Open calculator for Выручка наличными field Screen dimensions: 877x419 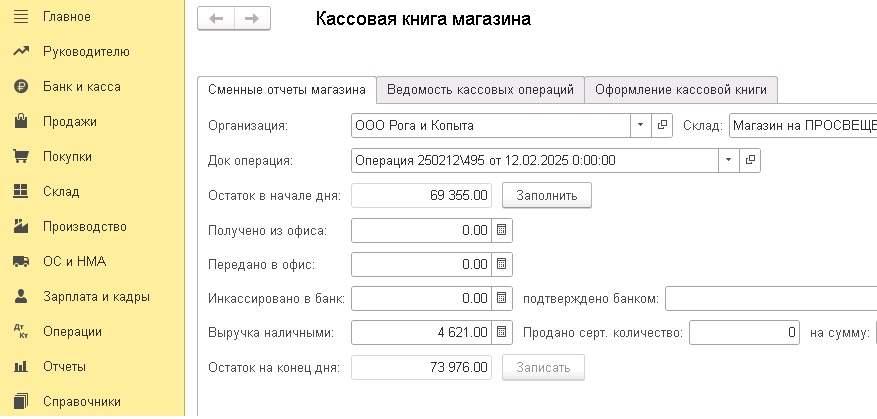(x=502, y=332)
